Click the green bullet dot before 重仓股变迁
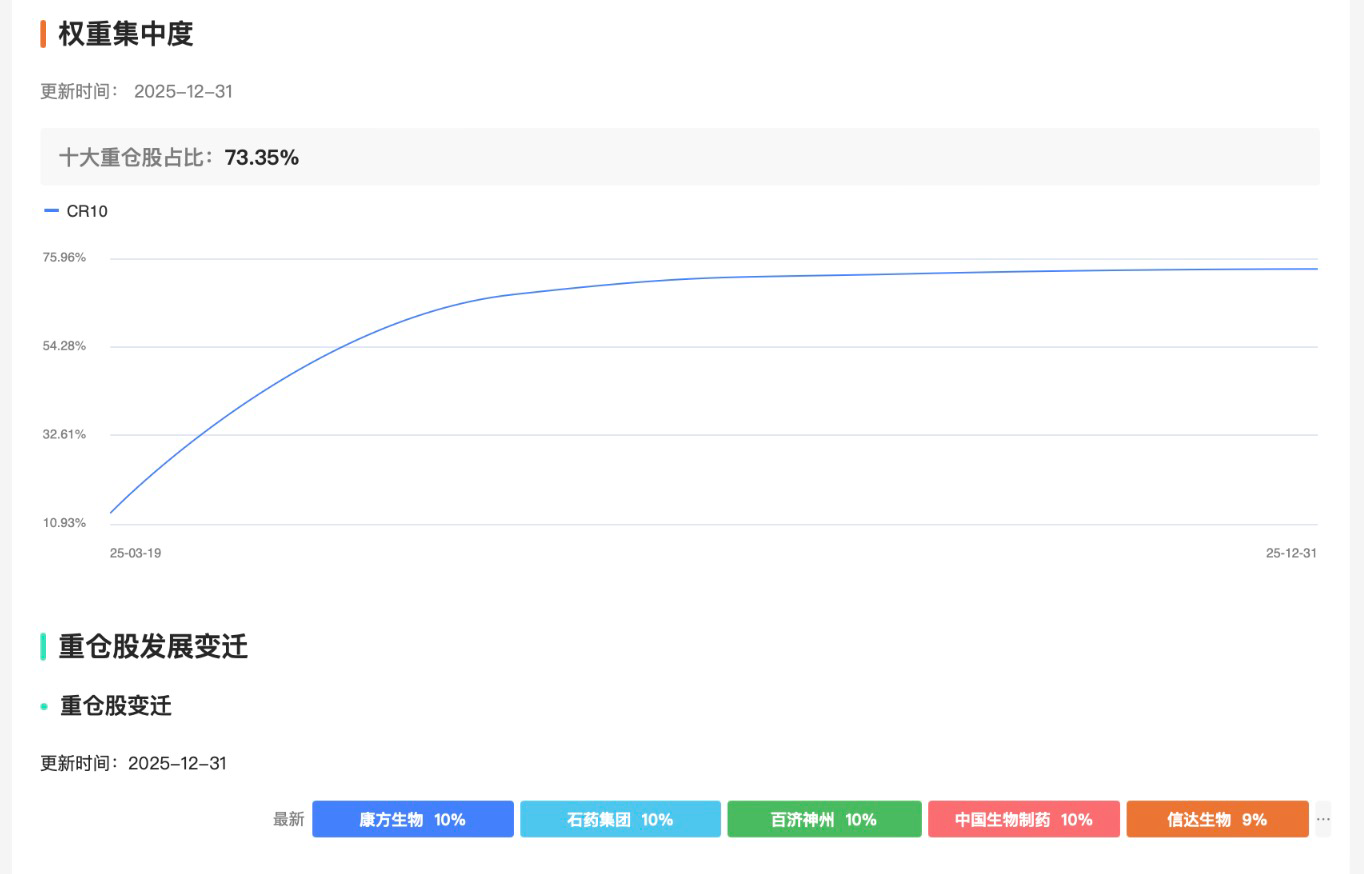The height and width of the screenshot is (874, 1364). tap(44, 706)
